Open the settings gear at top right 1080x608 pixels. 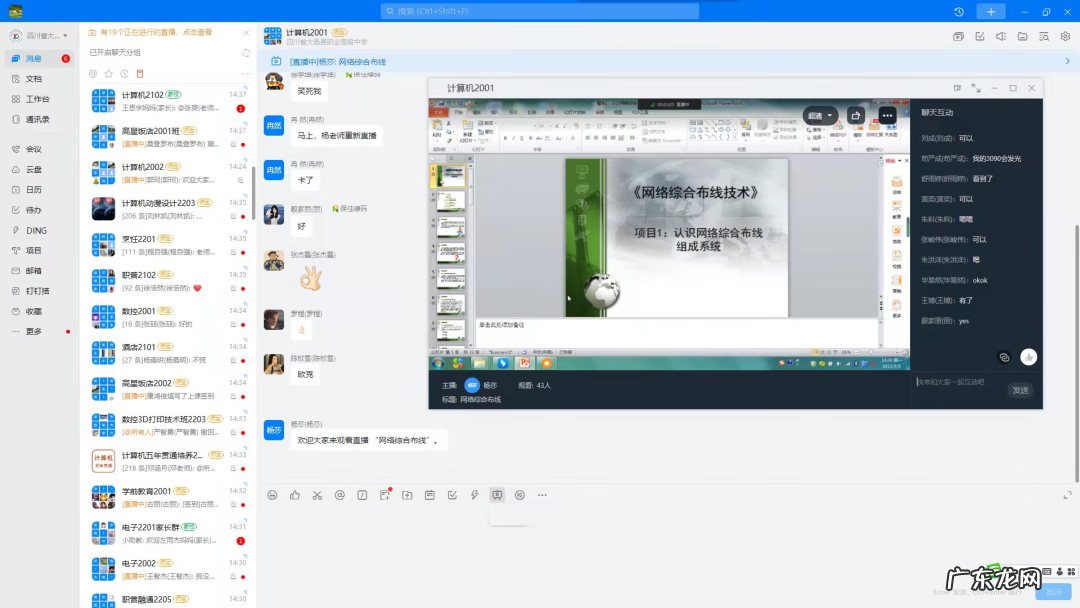[x=1065, y=37]
